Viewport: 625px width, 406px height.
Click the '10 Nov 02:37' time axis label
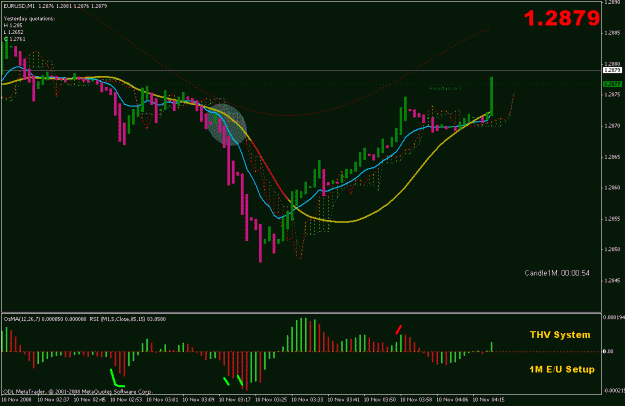pos(53,400)
